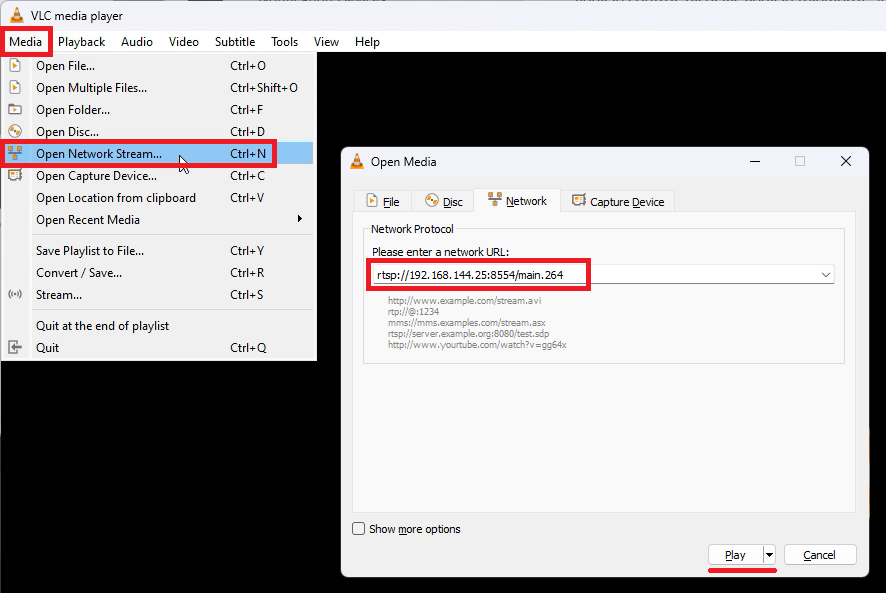Click the Quit exit icon
This screenshot has height=593, width=886.
[15, 348]
